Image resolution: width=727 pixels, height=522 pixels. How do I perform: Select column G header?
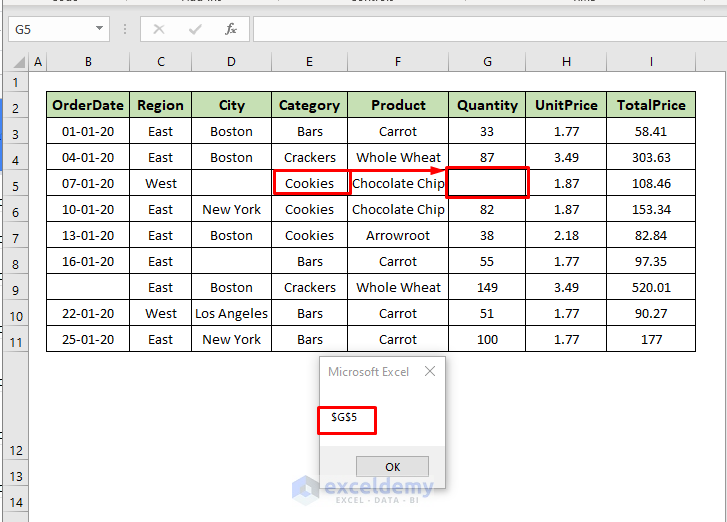pos(487,62)
